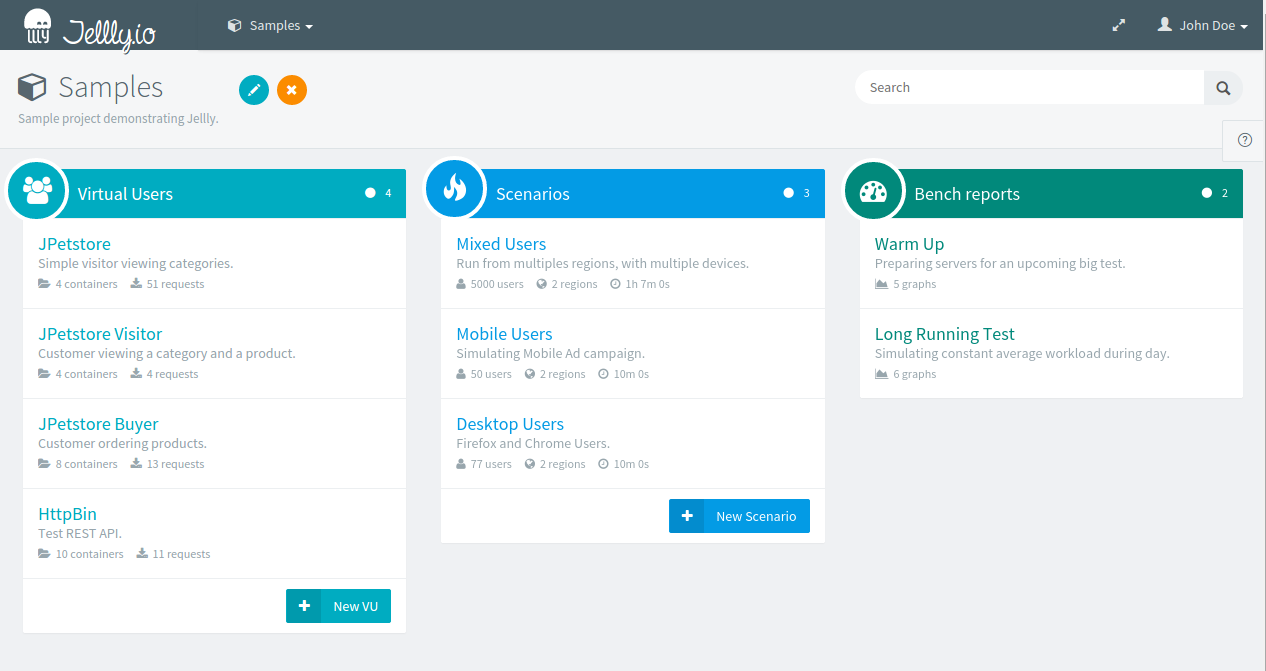
Task: Click the magnifier search button
Action: (x=1223, y=88)
